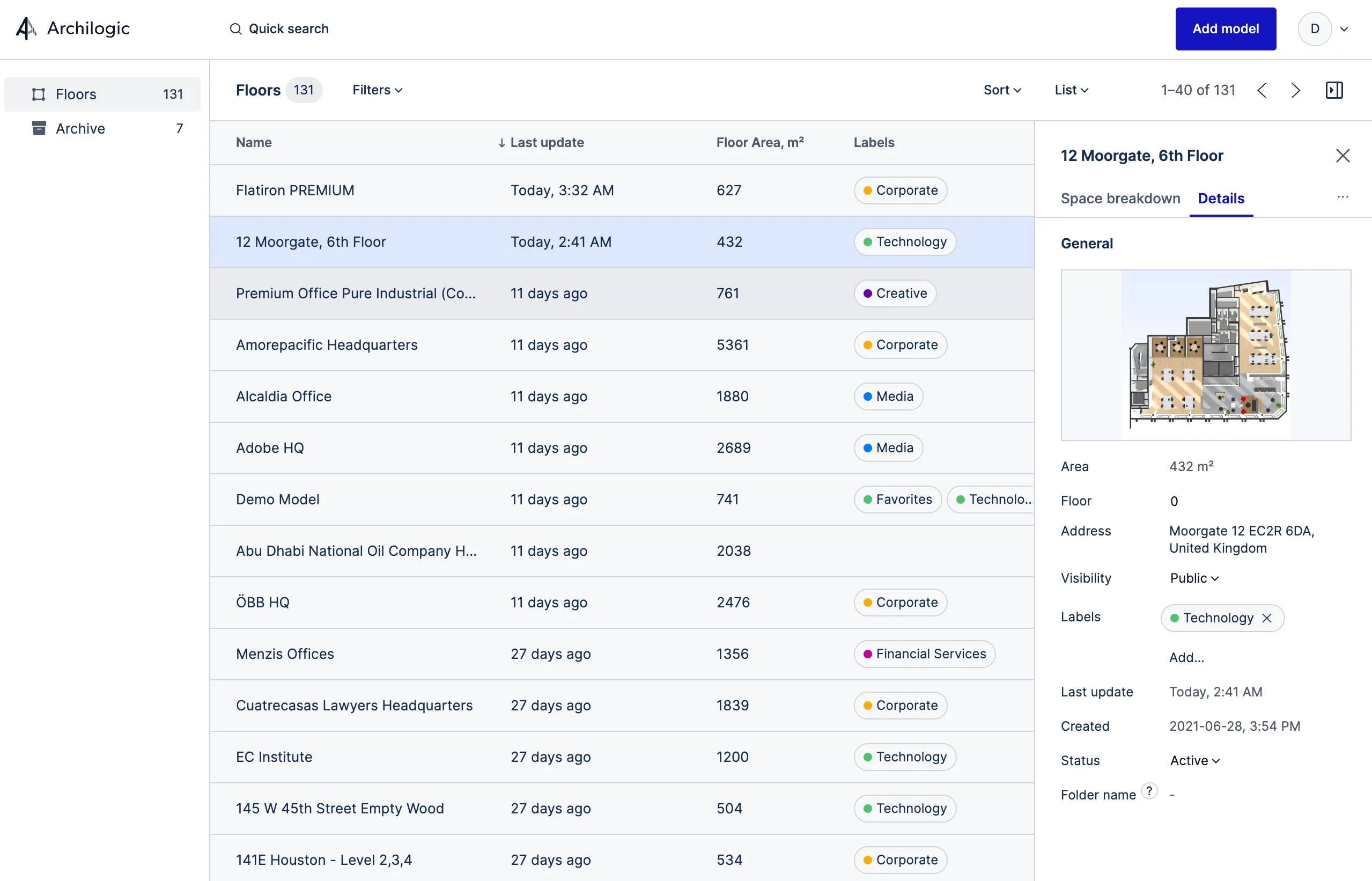Click the Folder name help icon
This screenshot has height=881, width=1372.
click(x=1149, y=791)
